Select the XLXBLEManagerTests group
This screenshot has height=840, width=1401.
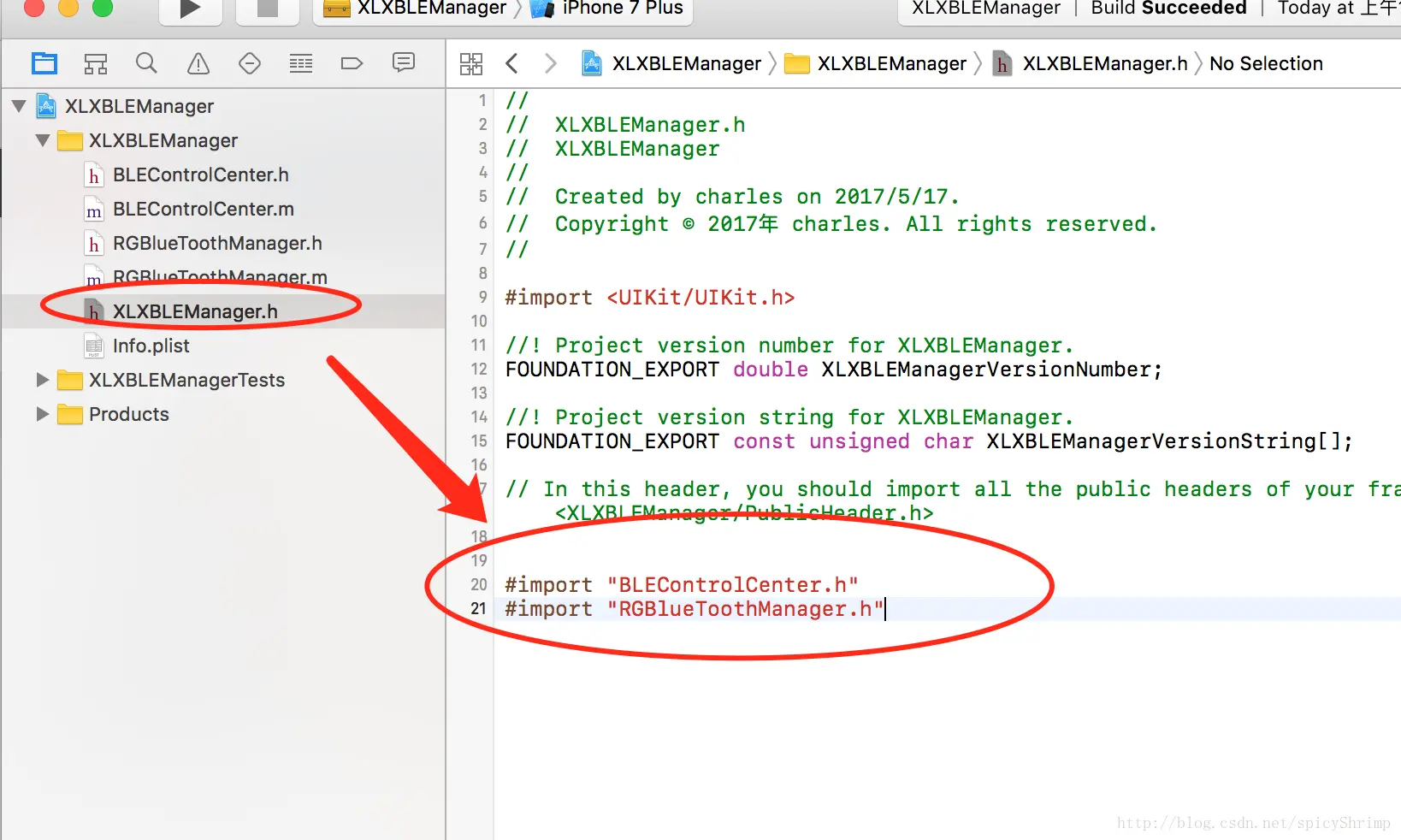point(186,380)
